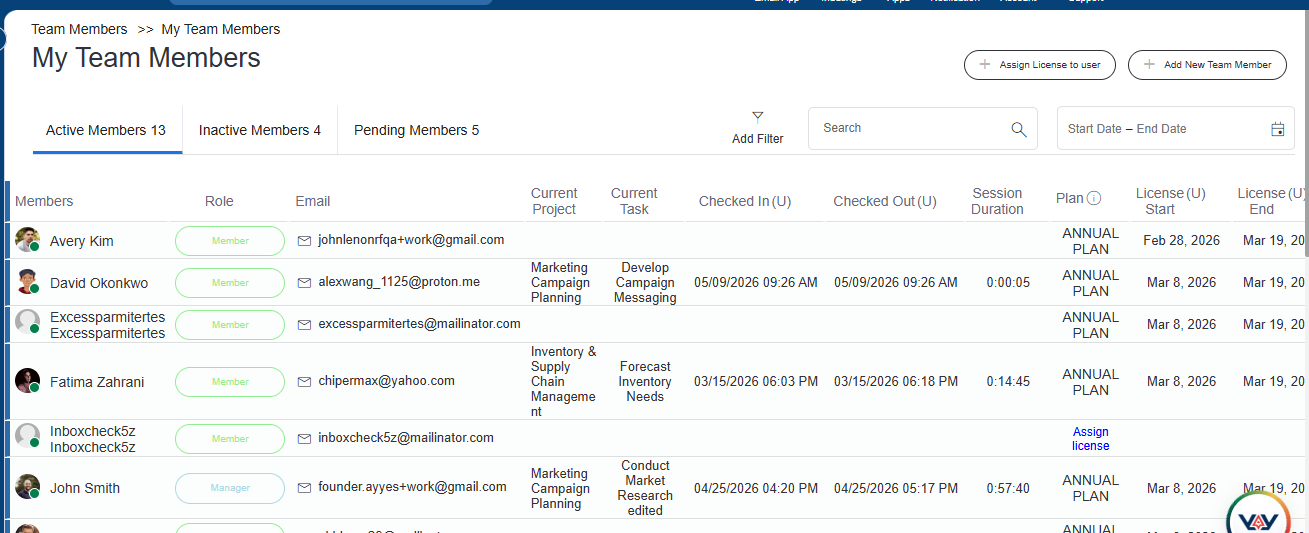Click Forecast Inventory Needs task cell
The width and height of the screenshot is (1309, 533).
coord(645,381)
